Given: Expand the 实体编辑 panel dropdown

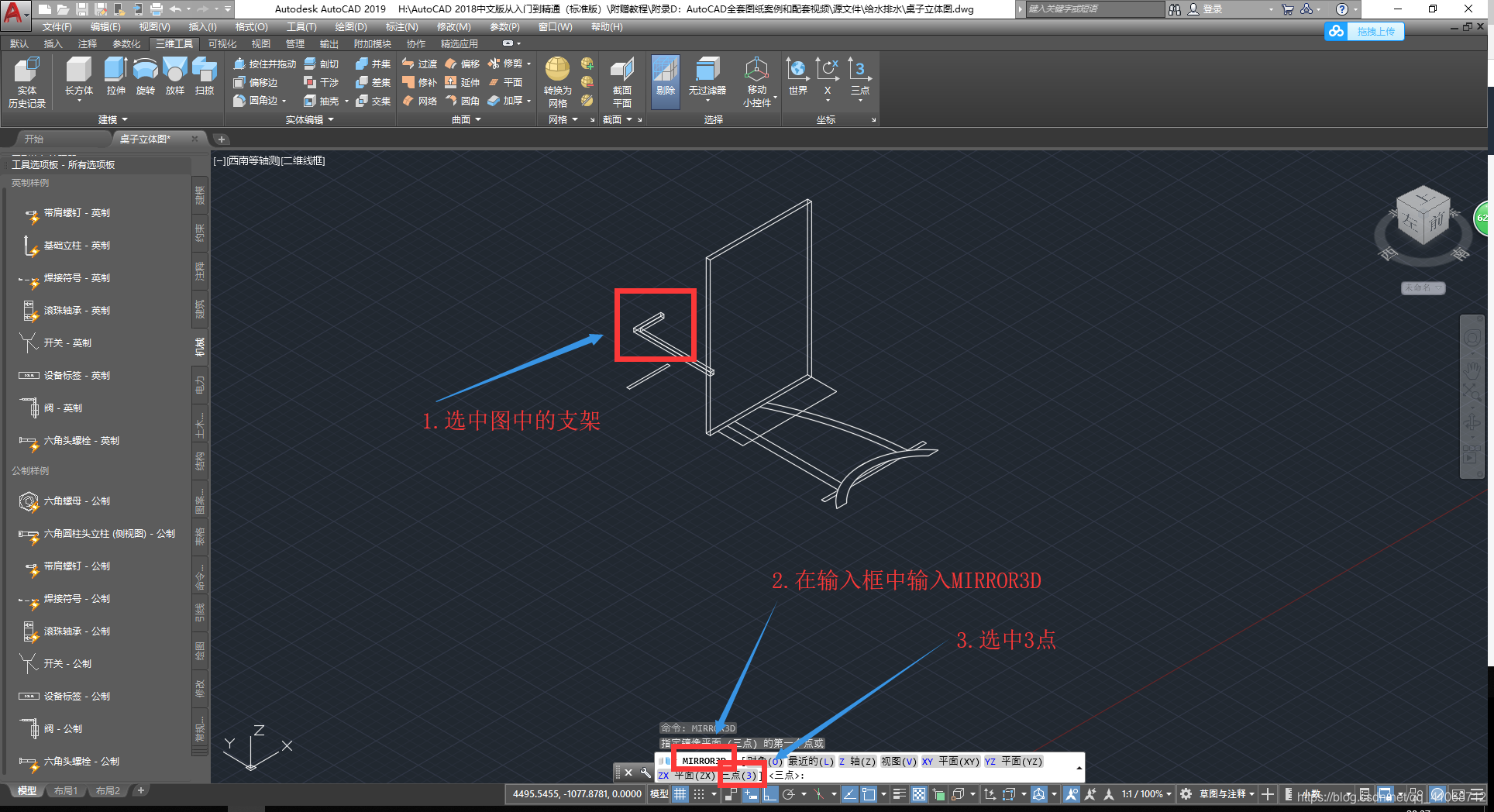Looking at the screenshot, I should (x=310, y=119).
